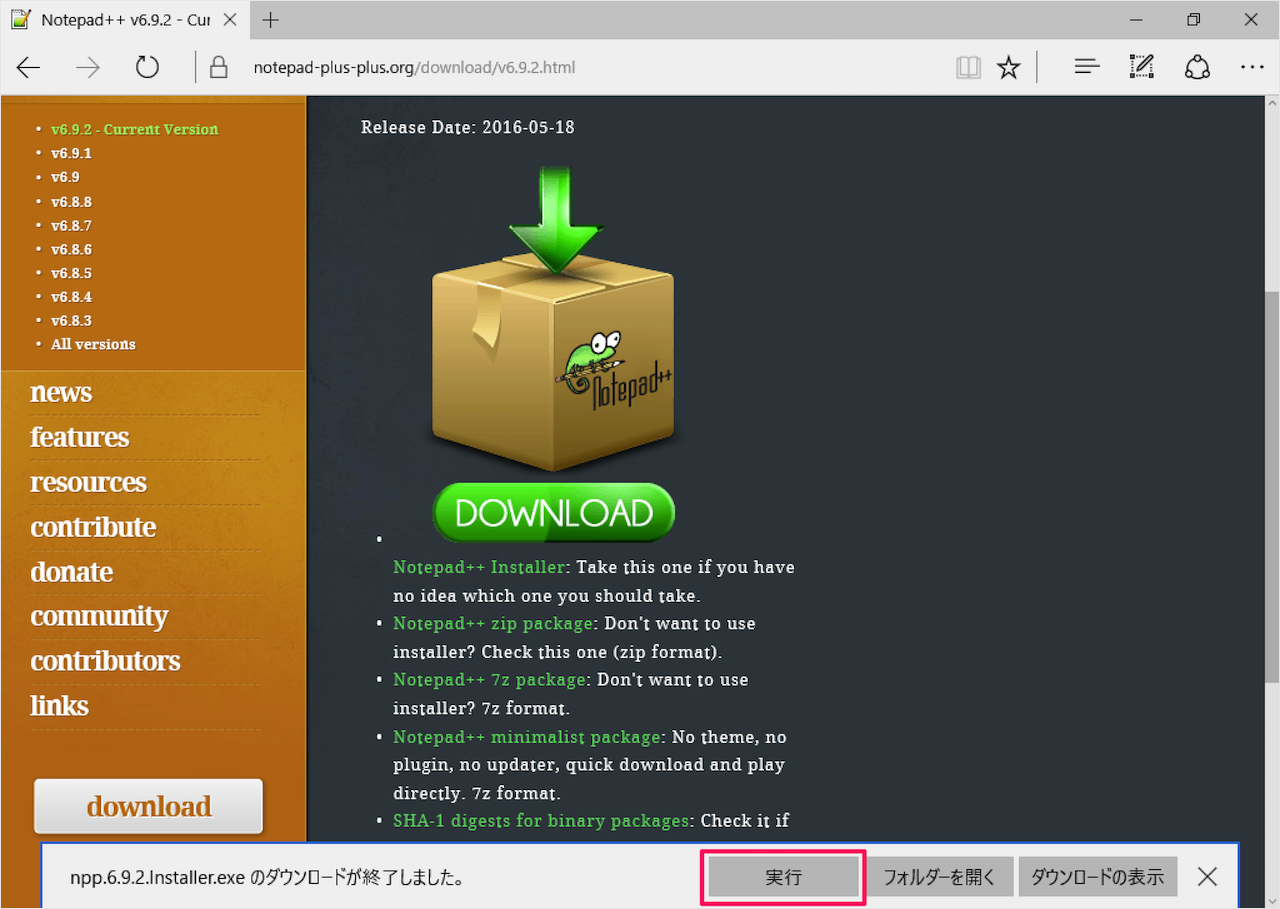The width and height of the screenshot is (1280, 909).
Task: Open v6.9.2 - Current Version link
Action: pos(134,129)
